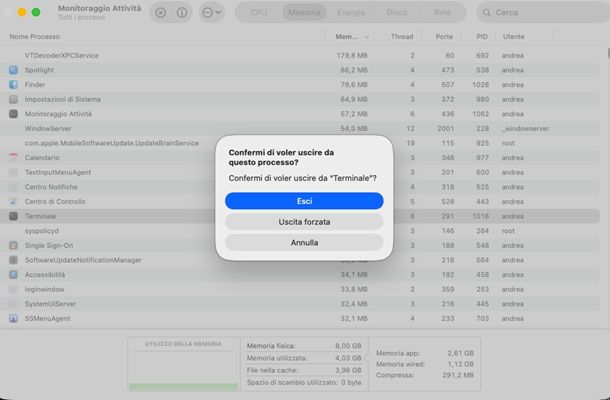Click the _windowserver user cell
This screenshot has width=610, height=400.
click(x=525, y=128)
